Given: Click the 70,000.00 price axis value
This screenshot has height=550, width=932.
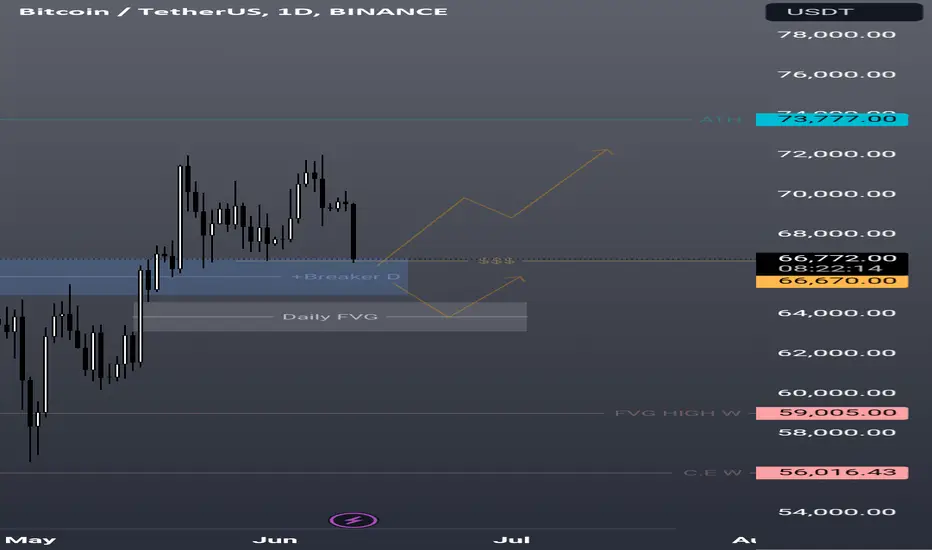Looking at the screenshot, I should click(836, 194).
